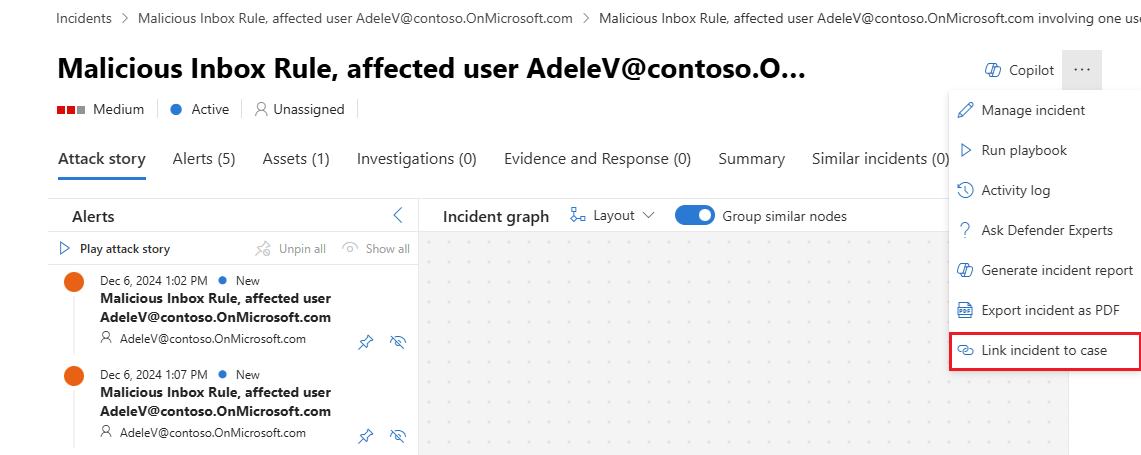Click the Export incident as PDF icon
Image resolution: width=1141 pixels, height=455 pixels.
[965, 310]
